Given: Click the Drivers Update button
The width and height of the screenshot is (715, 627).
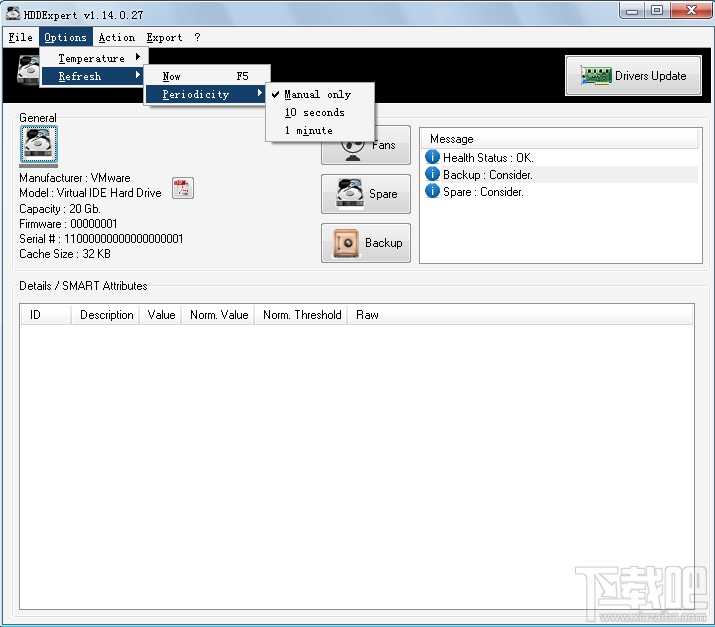Looking at the screenshot, I should pos(633,76).
